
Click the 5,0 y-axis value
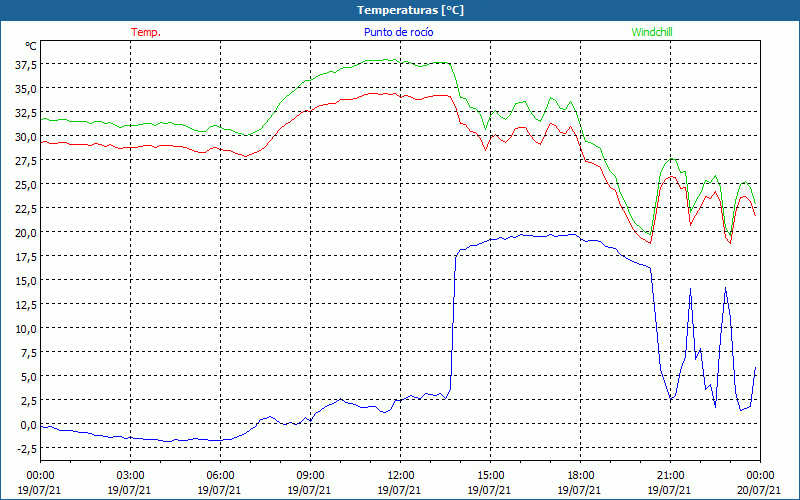coord(29,376)
